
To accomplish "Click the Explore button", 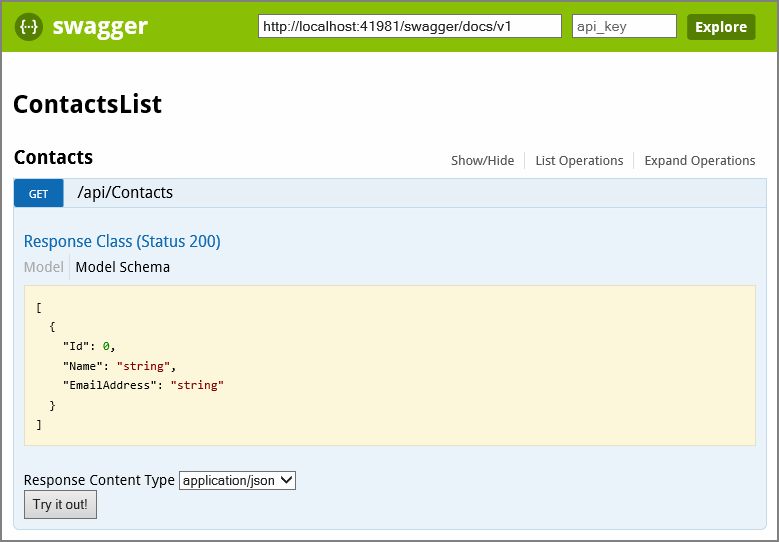I will coord(721,27).
